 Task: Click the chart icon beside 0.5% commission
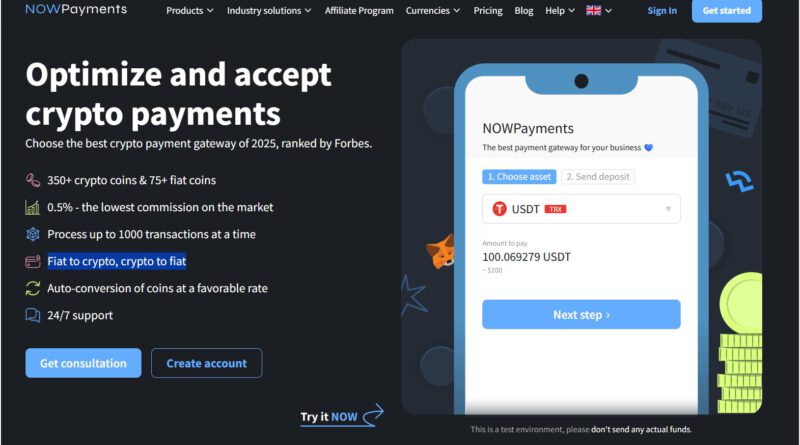(33, 207)
